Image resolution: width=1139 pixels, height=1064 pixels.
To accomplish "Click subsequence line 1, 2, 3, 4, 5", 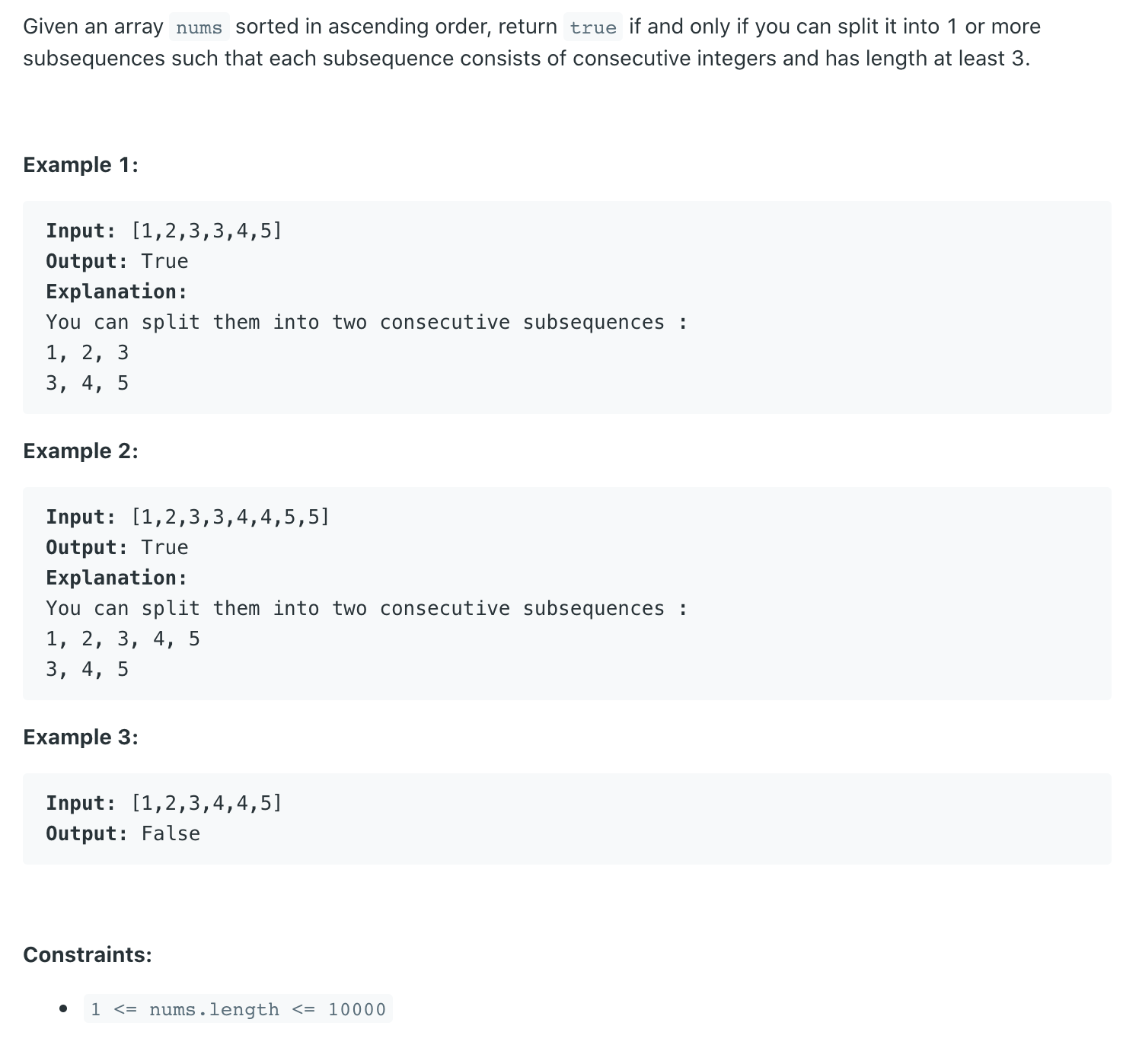I will (x=123, y=639).
